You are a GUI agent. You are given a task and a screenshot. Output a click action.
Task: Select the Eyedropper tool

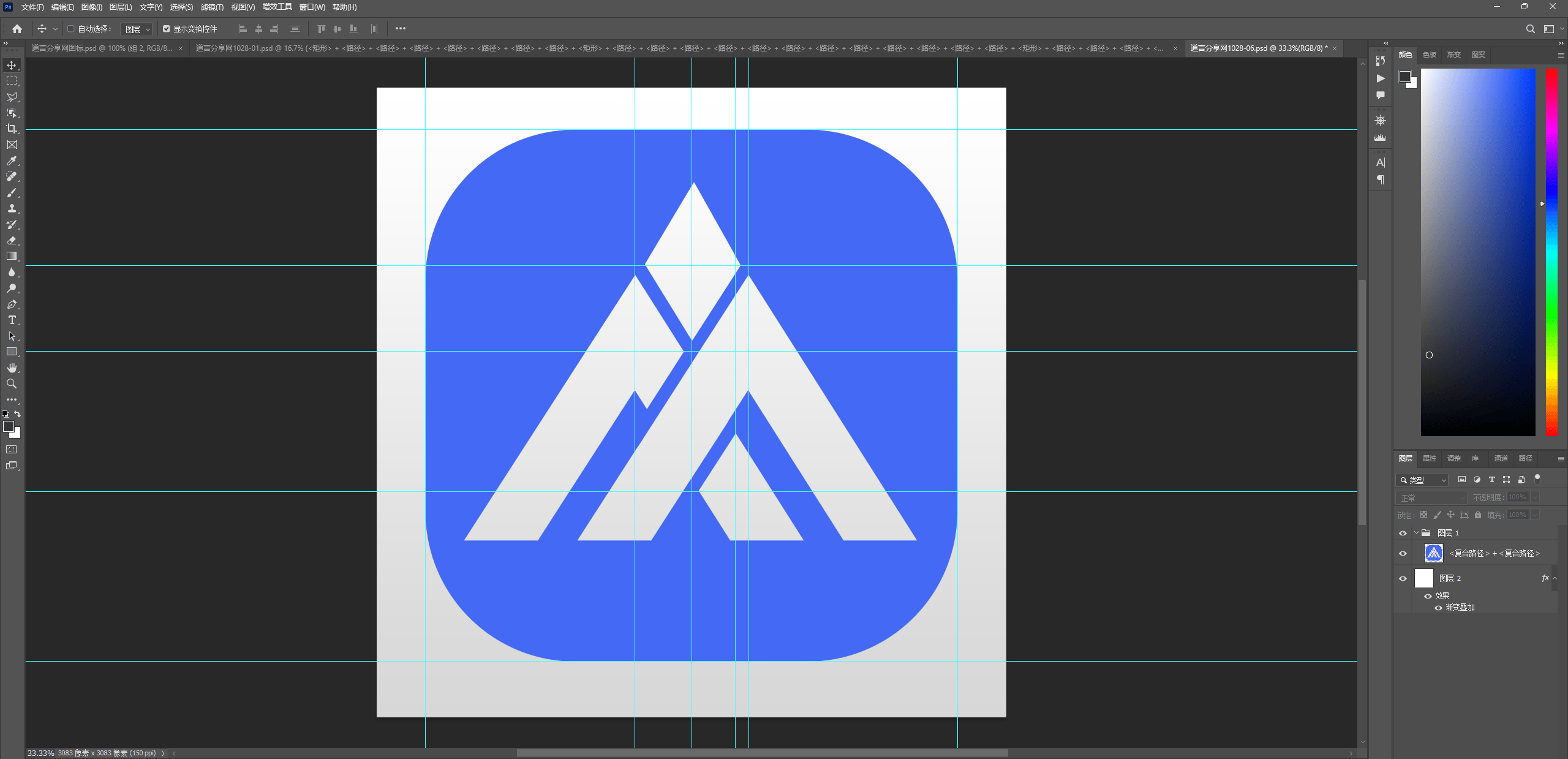[x=12, y=160]
